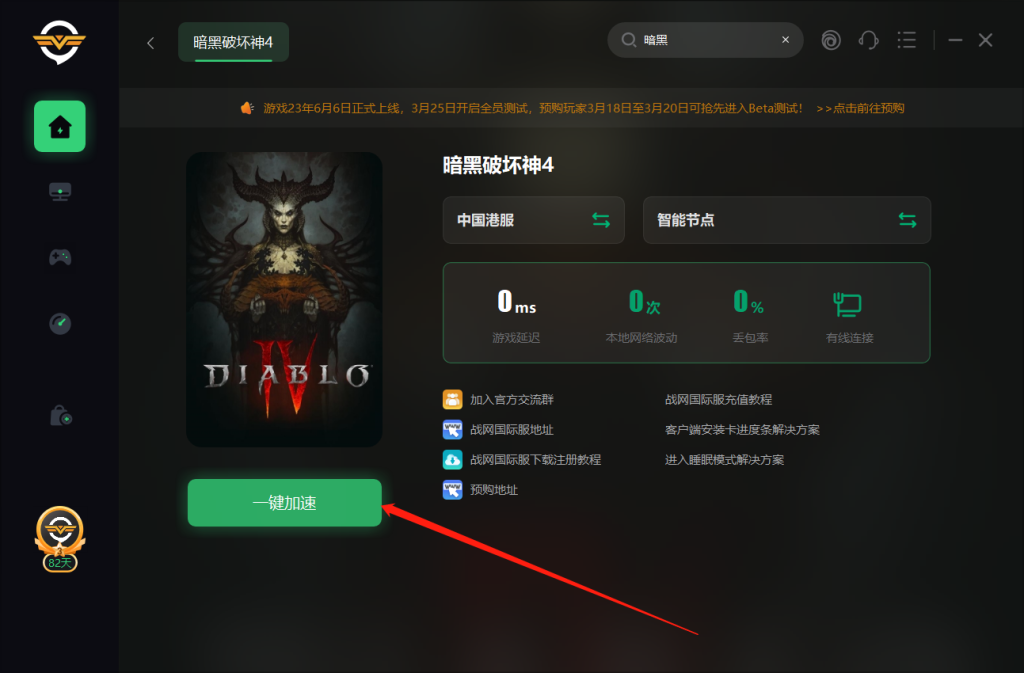Open the toolbox bag icon in sidebar
The image size is (1024, 673).
pos(61,415)
